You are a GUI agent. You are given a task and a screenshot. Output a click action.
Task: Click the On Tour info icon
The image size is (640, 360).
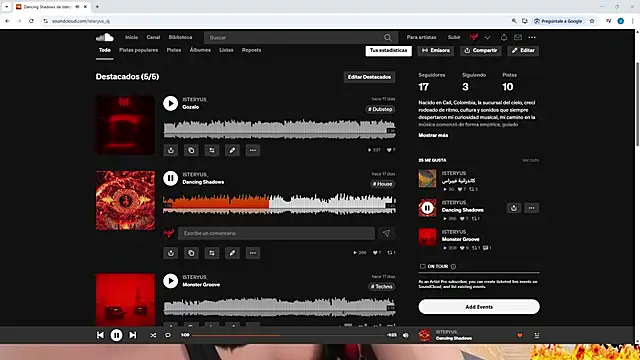(453, 267)
